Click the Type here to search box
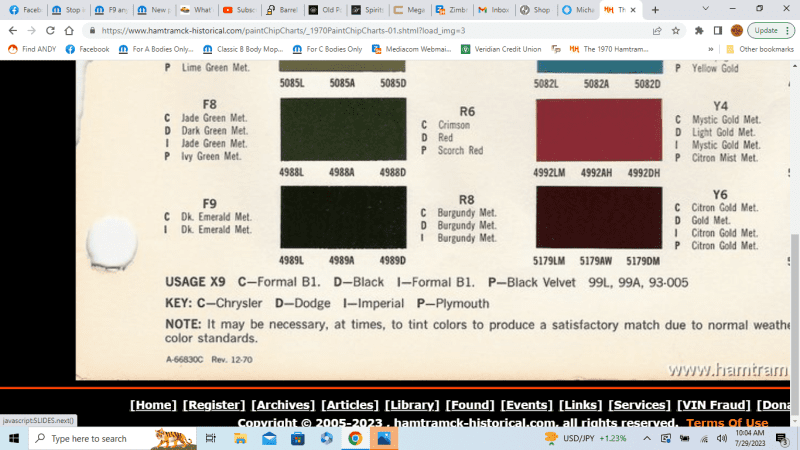Viewport: 800px width, 450px height. 112,438
